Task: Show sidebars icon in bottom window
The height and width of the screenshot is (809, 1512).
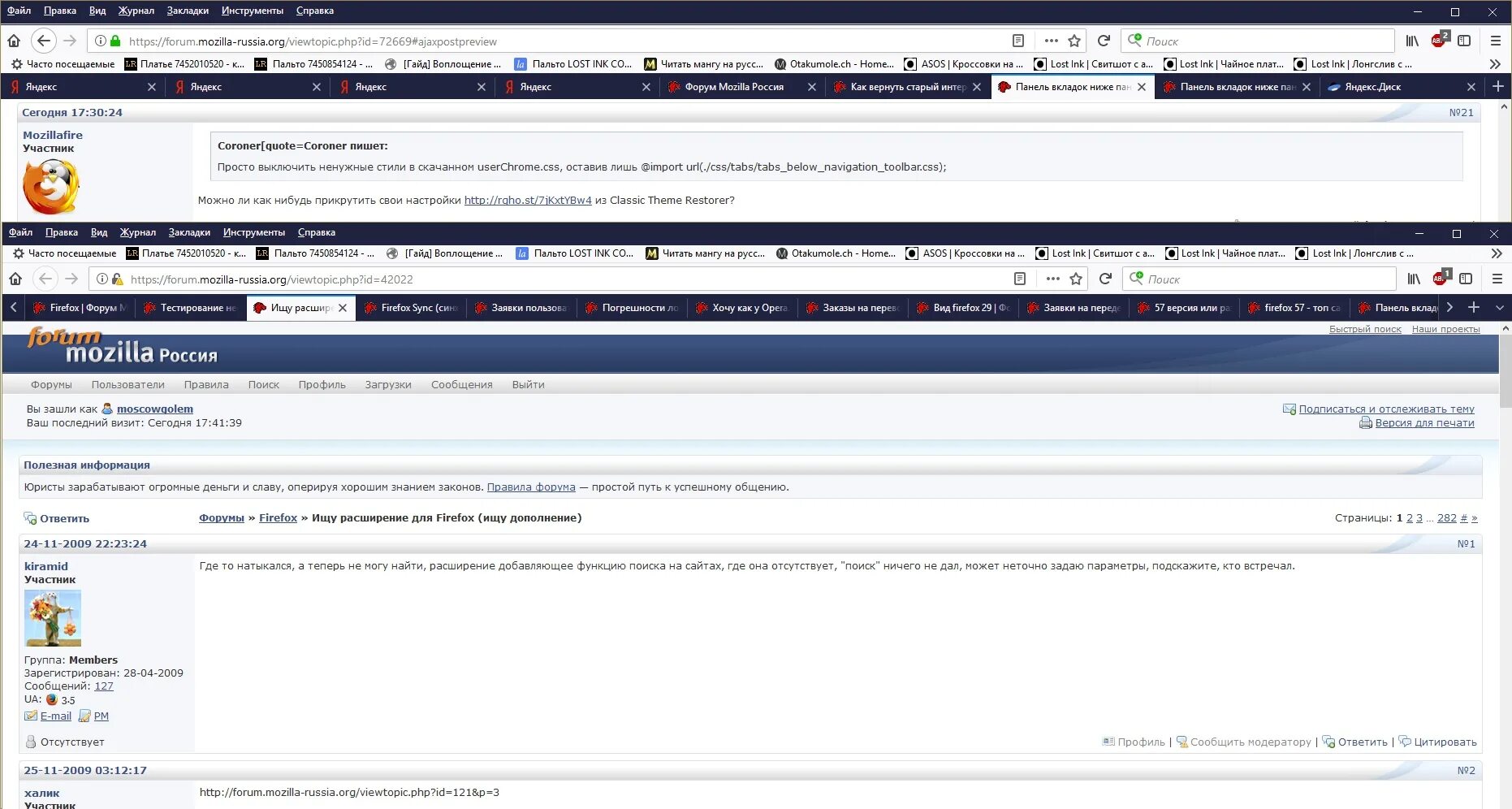Action: (x=1466, y=279)
